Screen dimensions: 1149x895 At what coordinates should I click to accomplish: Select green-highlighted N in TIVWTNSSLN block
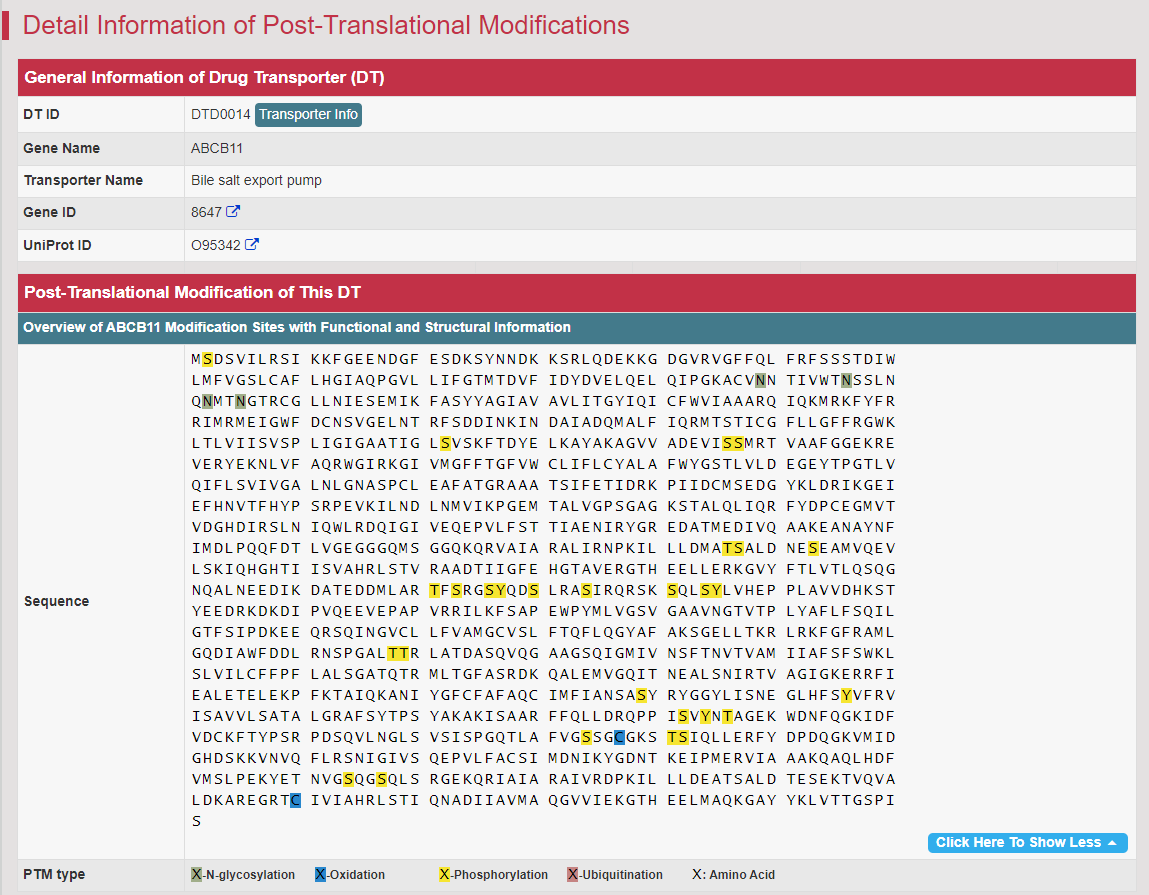coord(846,380)
